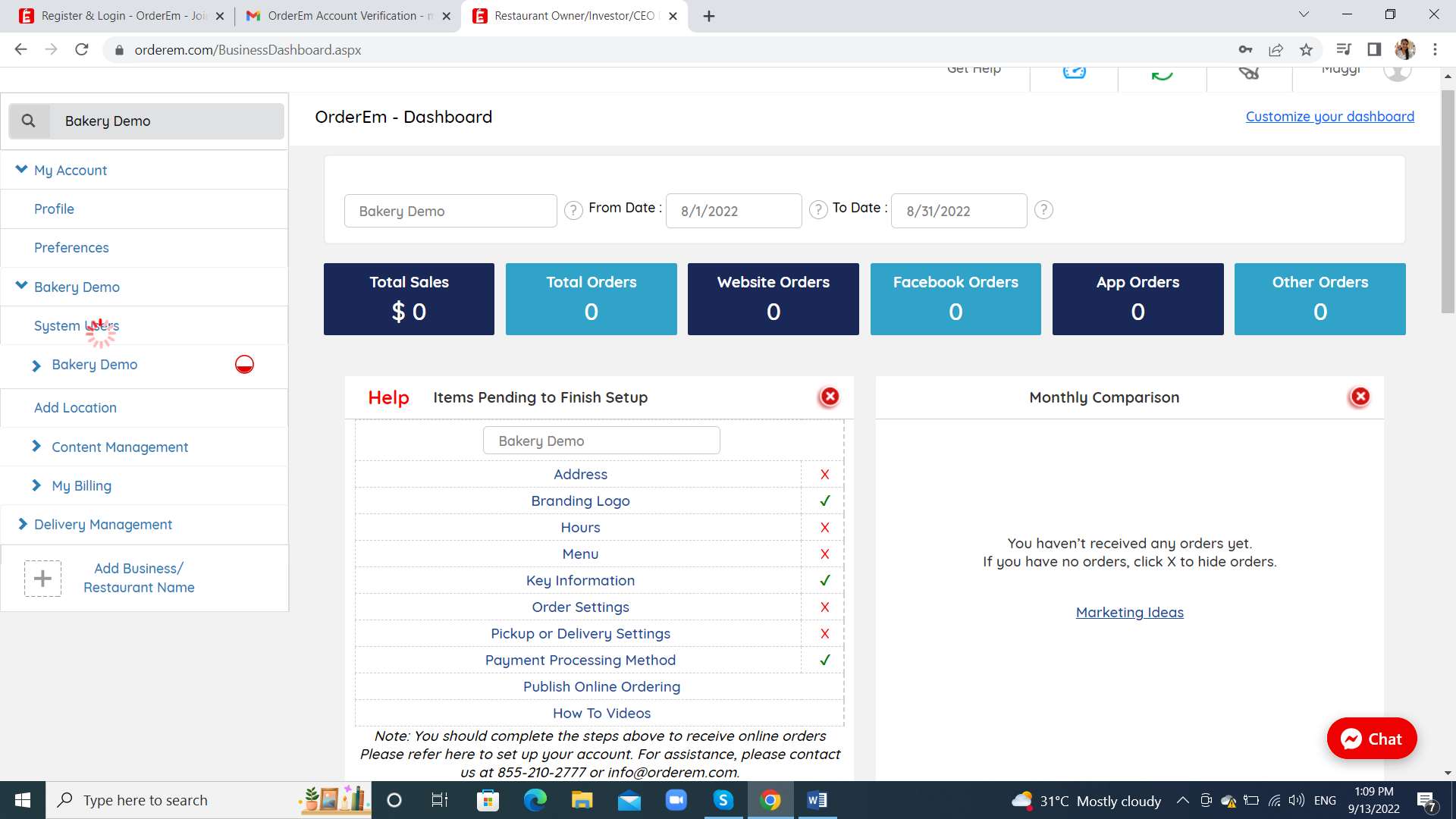Click the plus icon for Add Business
The width and height of the screenshot is (1456, 819).
point(42,579)
